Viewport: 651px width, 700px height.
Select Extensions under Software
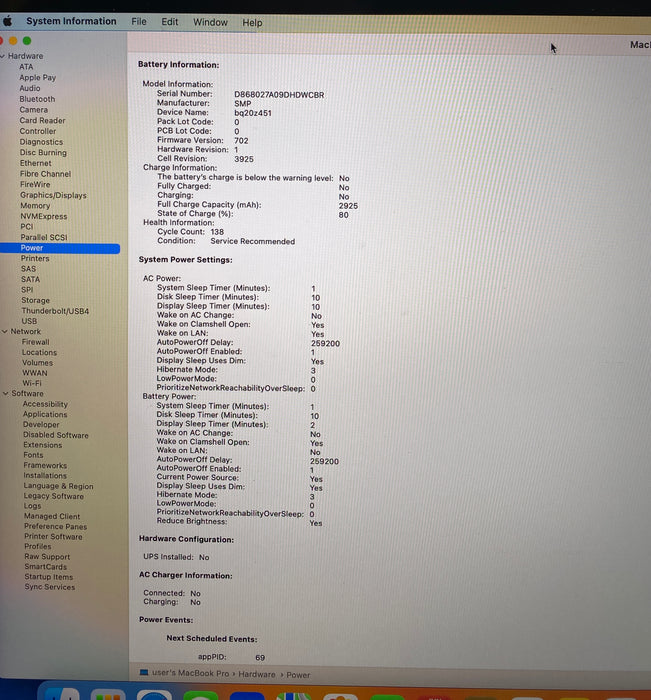coord(42,445)
